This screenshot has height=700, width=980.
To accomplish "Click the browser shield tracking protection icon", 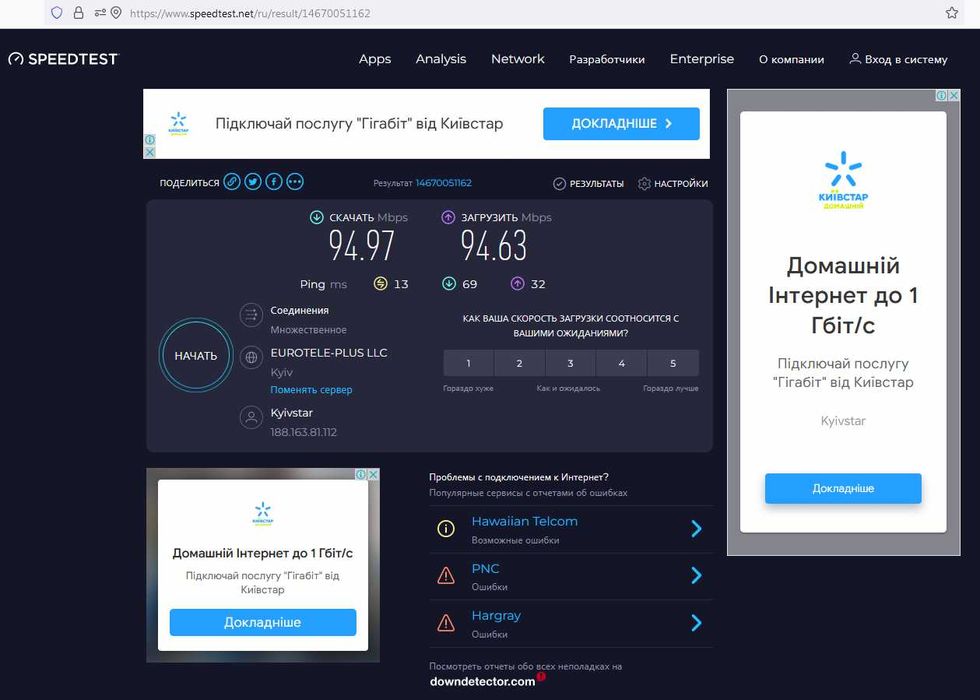I will click(x=57, y=12).
